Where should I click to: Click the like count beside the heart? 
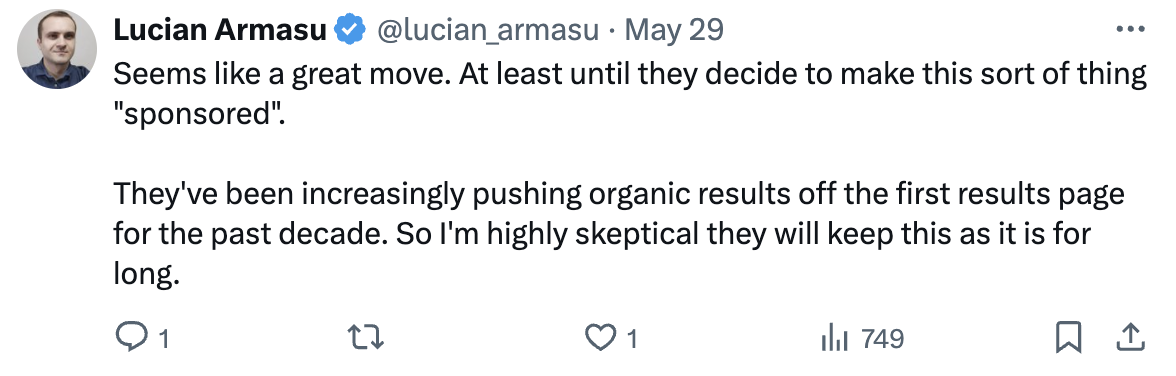point(632,339)
